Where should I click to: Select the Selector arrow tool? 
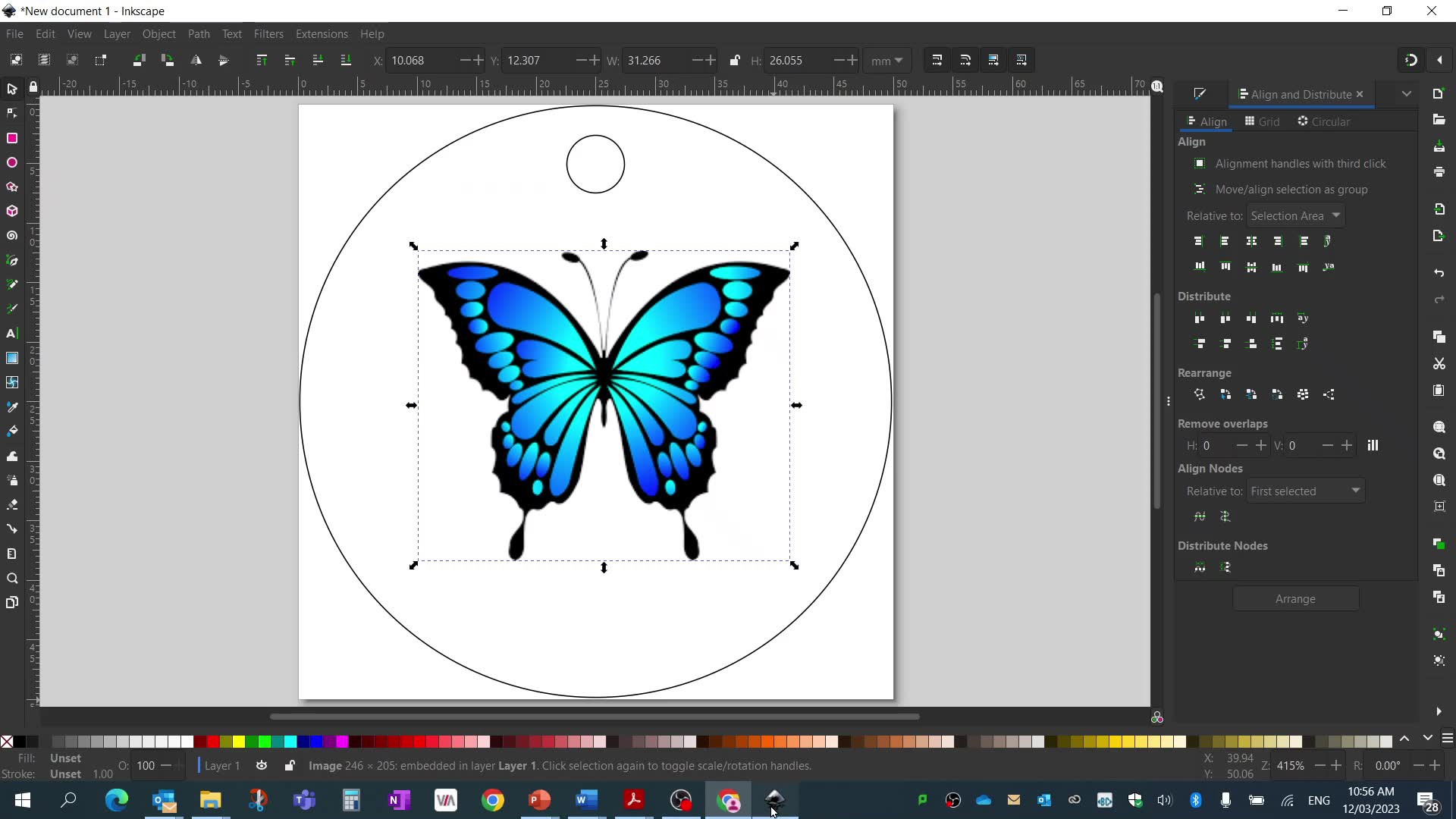tap(11, 89)
